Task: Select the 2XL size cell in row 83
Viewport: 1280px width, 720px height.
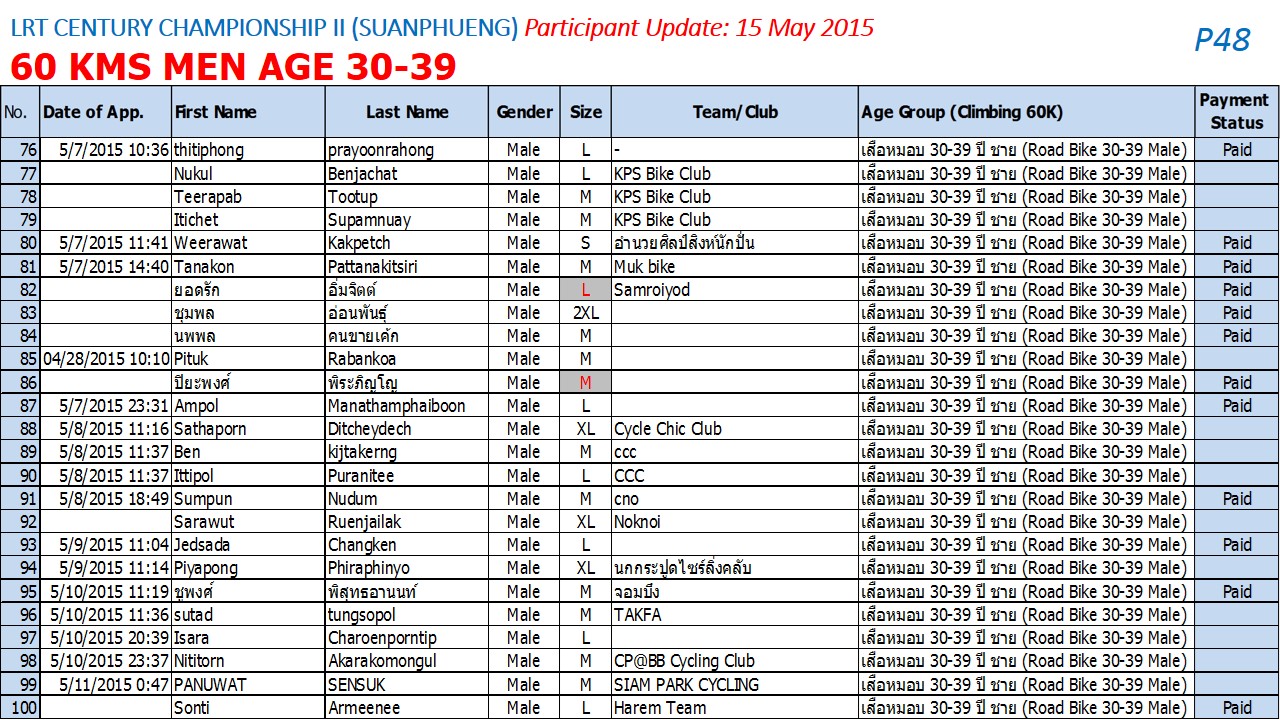Action: click(586, 312)
